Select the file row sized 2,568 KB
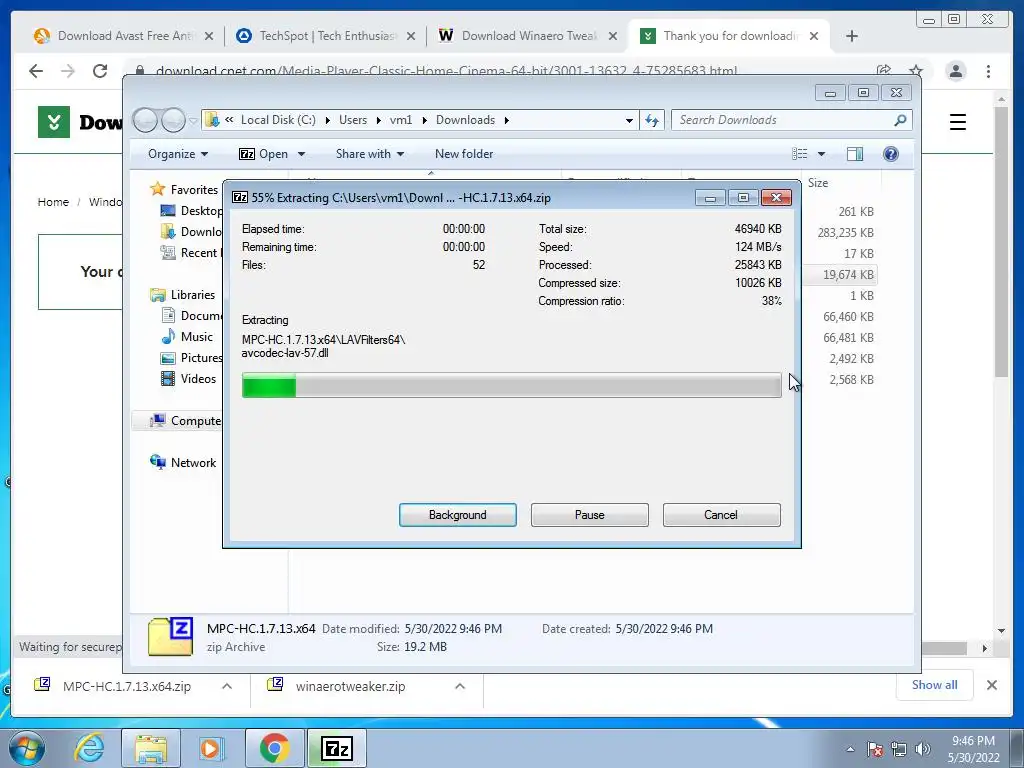The height and width of the screenshot is (768, 1024). pos(851,379)
